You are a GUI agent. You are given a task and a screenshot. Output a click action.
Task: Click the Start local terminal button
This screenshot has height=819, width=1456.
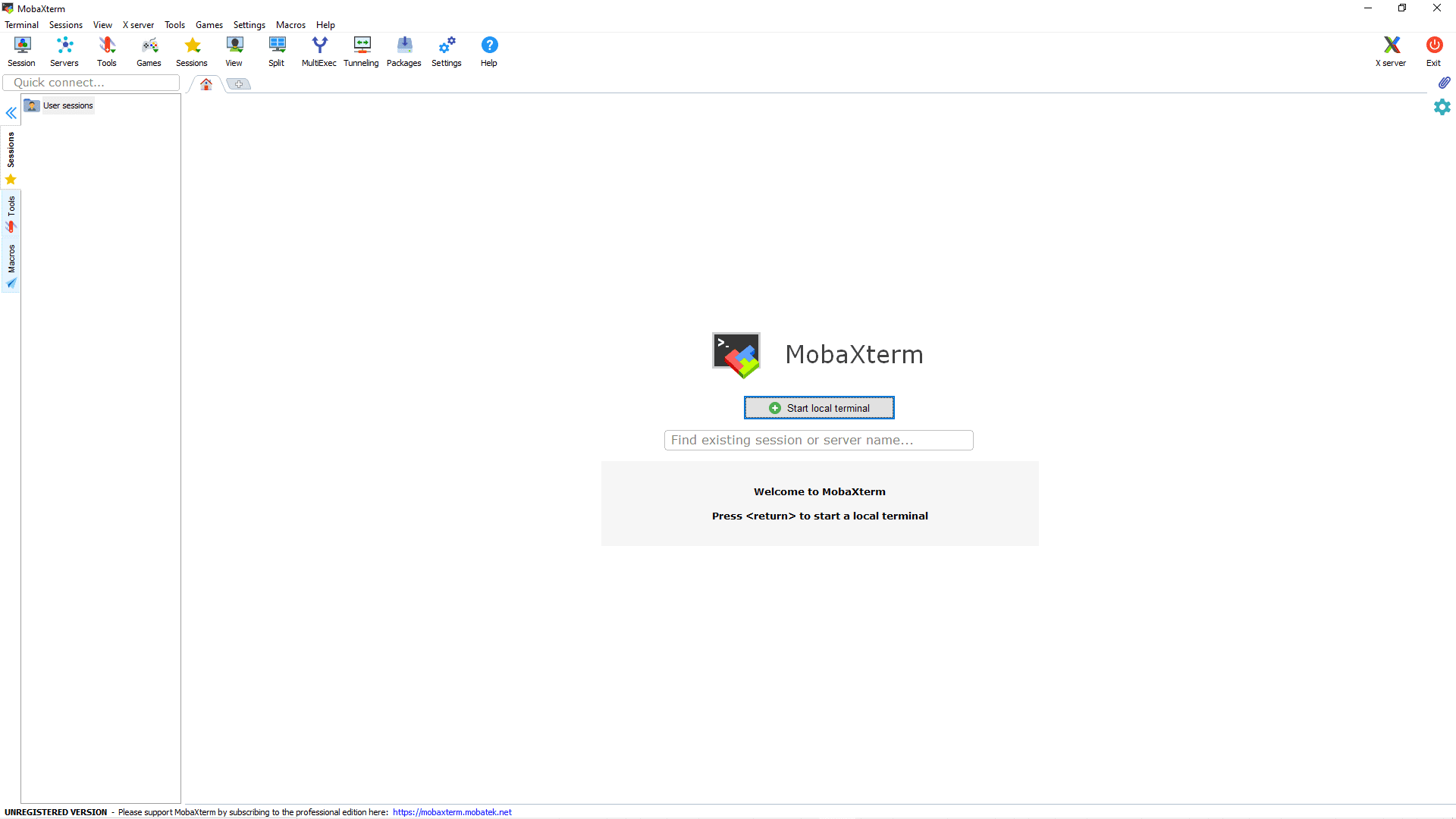(x=819, y=408)
